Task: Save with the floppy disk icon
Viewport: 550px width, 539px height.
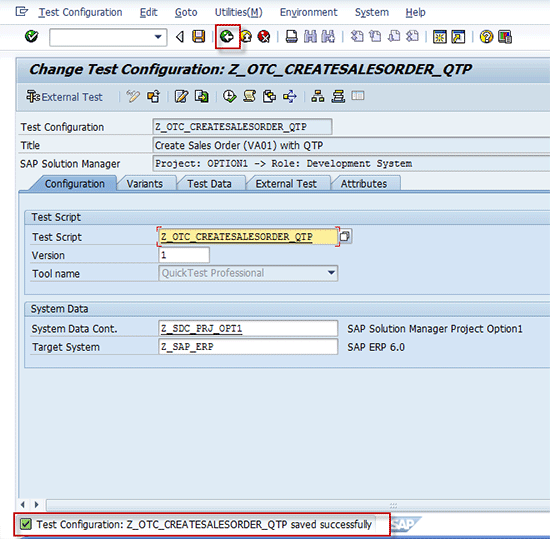Action: [199, 37]
